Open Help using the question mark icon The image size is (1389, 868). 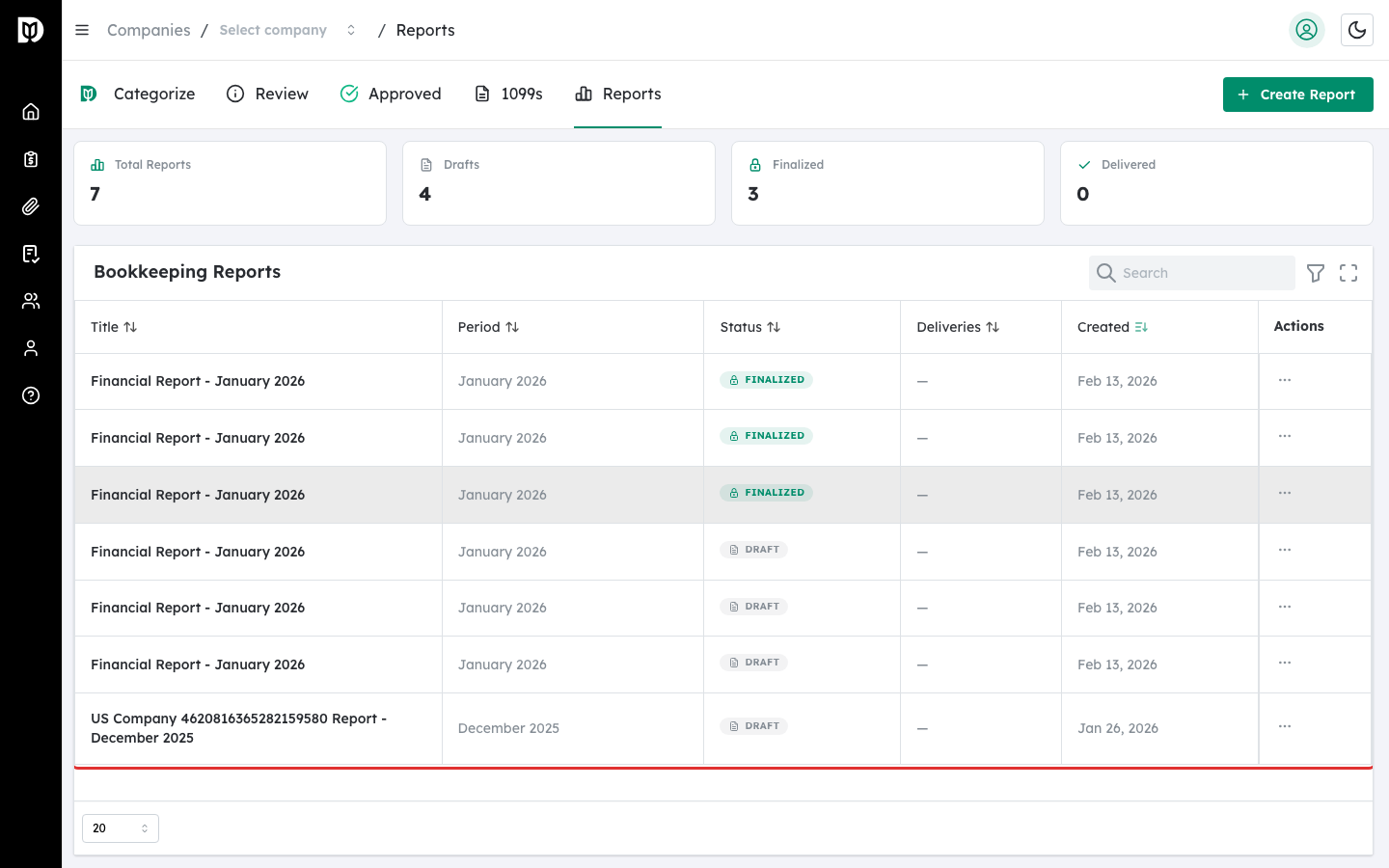click(x=31, y=395)
